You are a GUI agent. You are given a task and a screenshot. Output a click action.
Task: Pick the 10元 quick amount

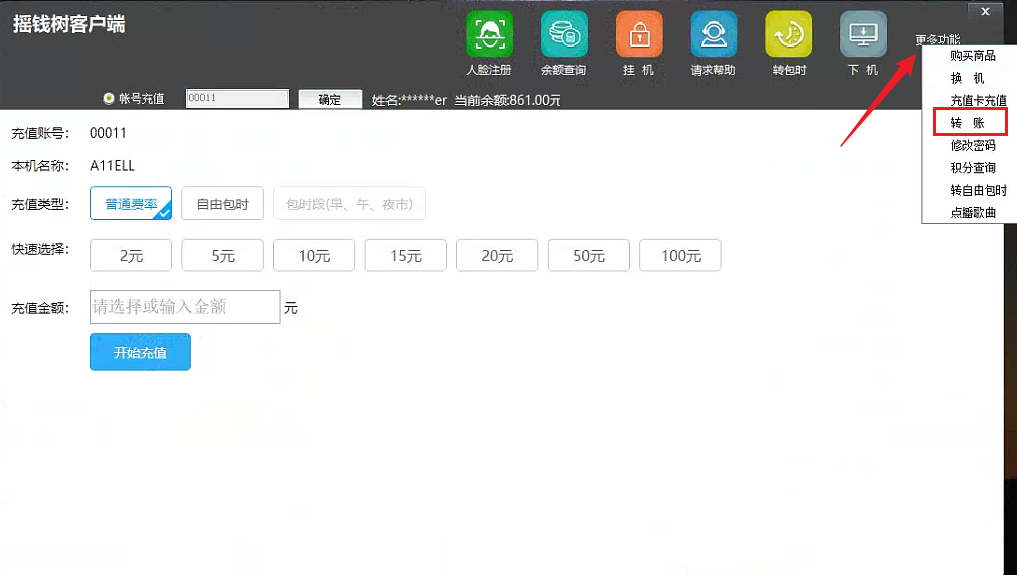314,255
